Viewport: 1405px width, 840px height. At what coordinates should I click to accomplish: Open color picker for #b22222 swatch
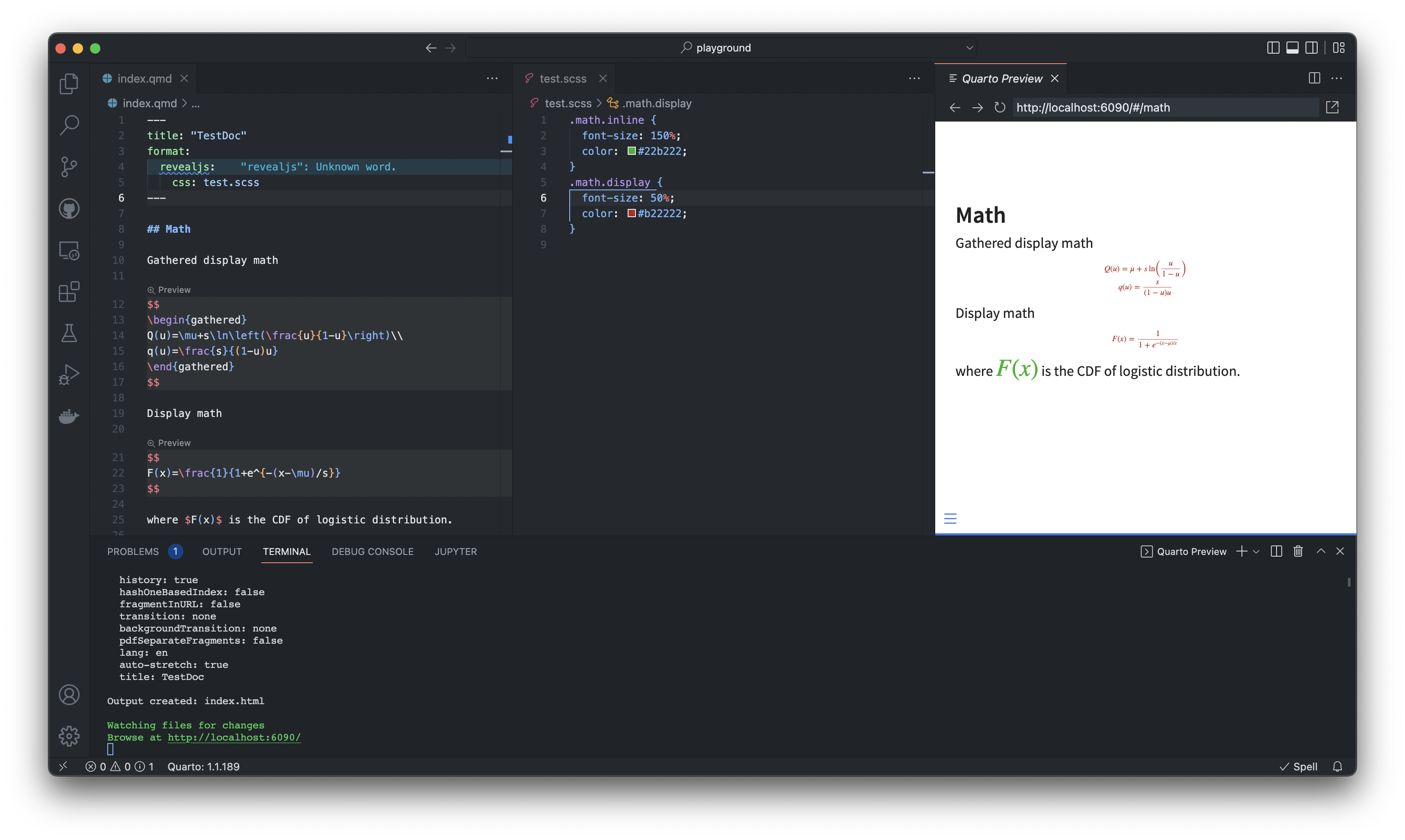pyautogui.click(x=631, y=213)
